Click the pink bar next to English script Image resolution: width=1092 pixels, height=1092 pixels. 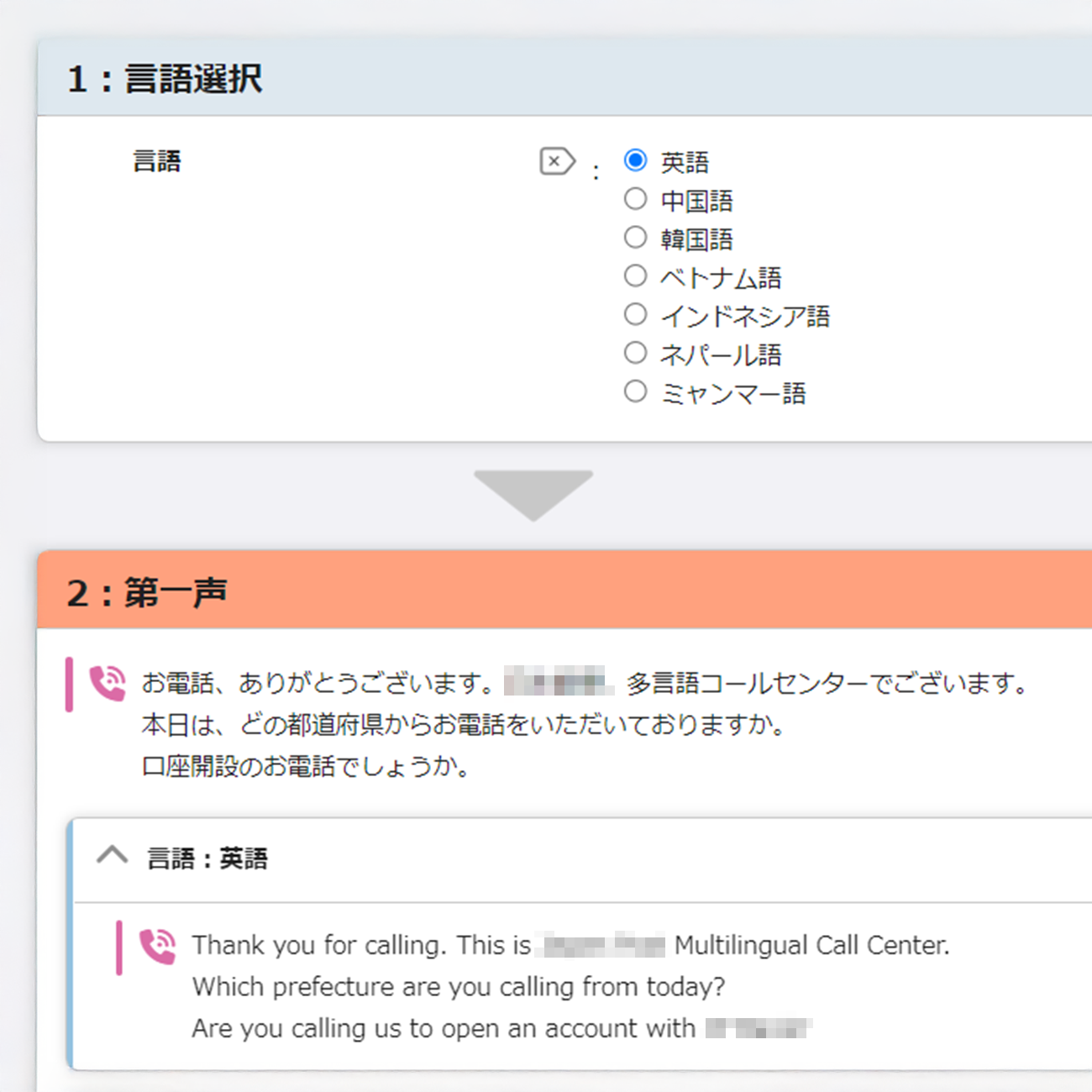121,947
